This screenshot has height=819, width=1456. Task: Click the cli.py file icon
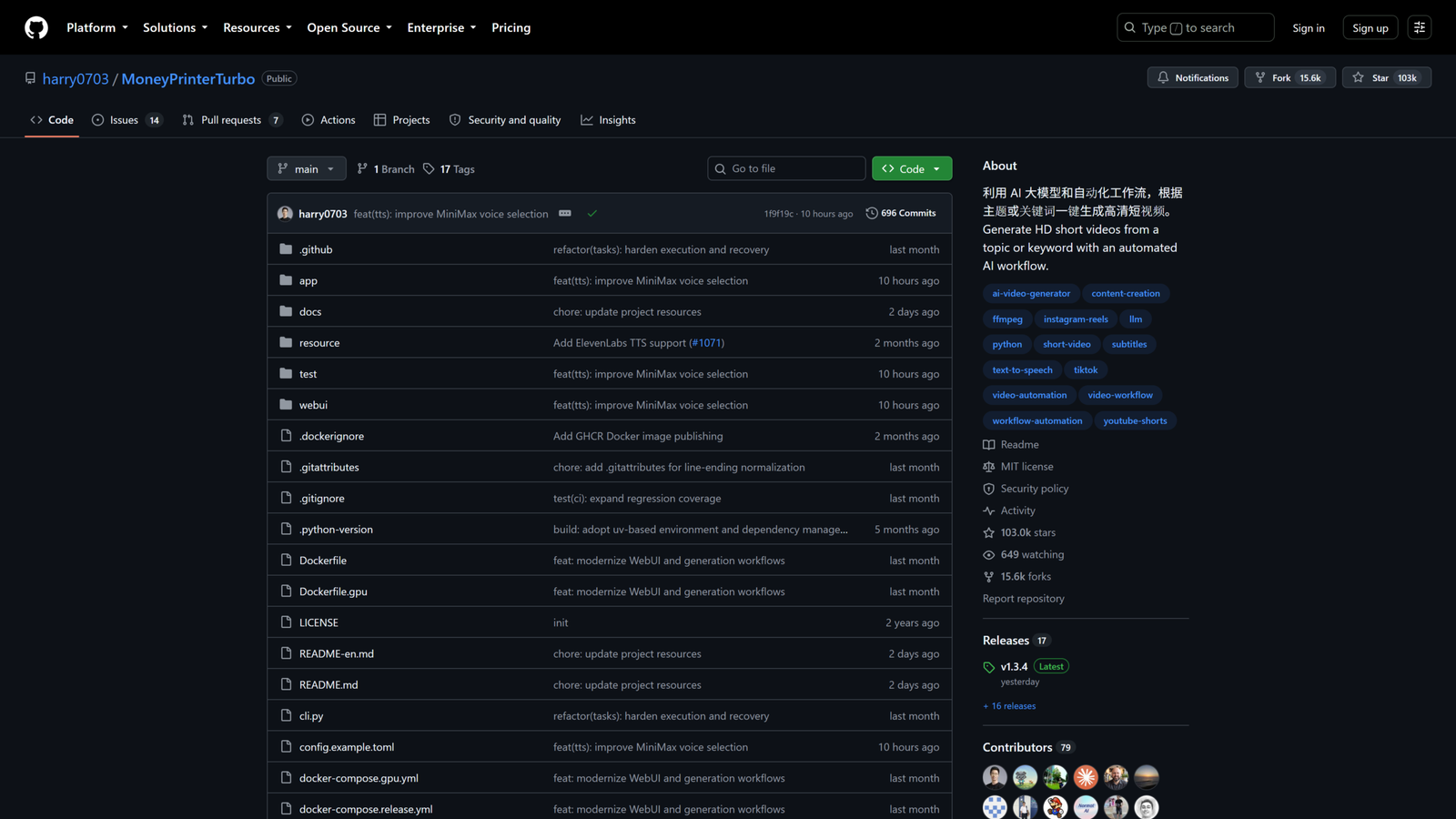click(286, 715)
